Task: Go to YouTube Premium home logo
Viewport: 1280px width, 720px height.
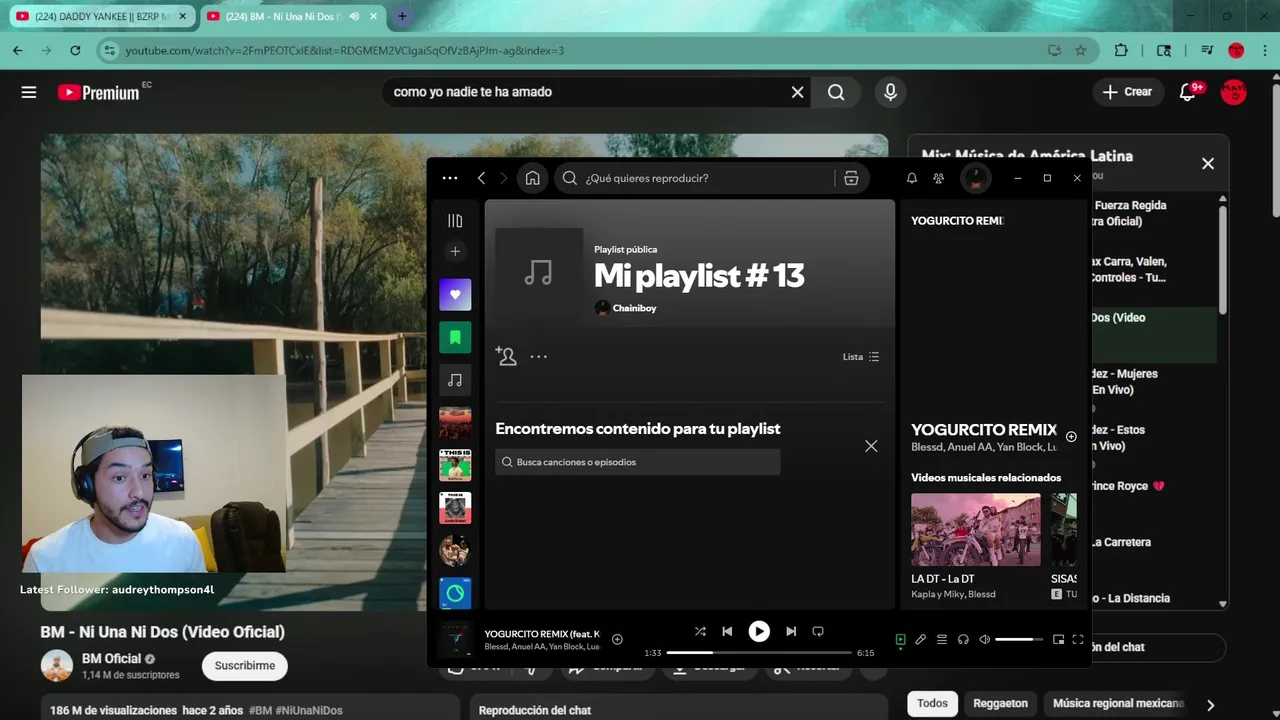Action: (100, 92)
